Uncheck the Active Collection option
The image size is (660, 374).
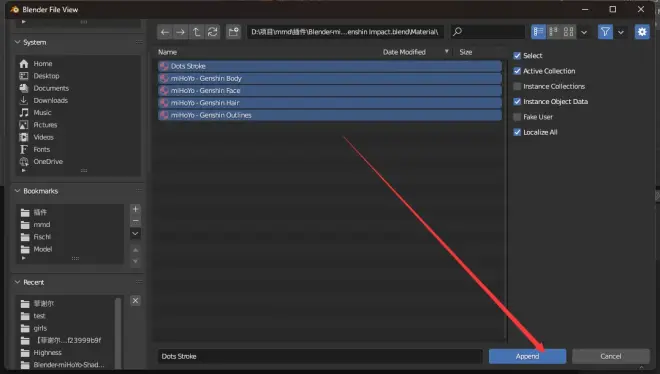[517, 71]
